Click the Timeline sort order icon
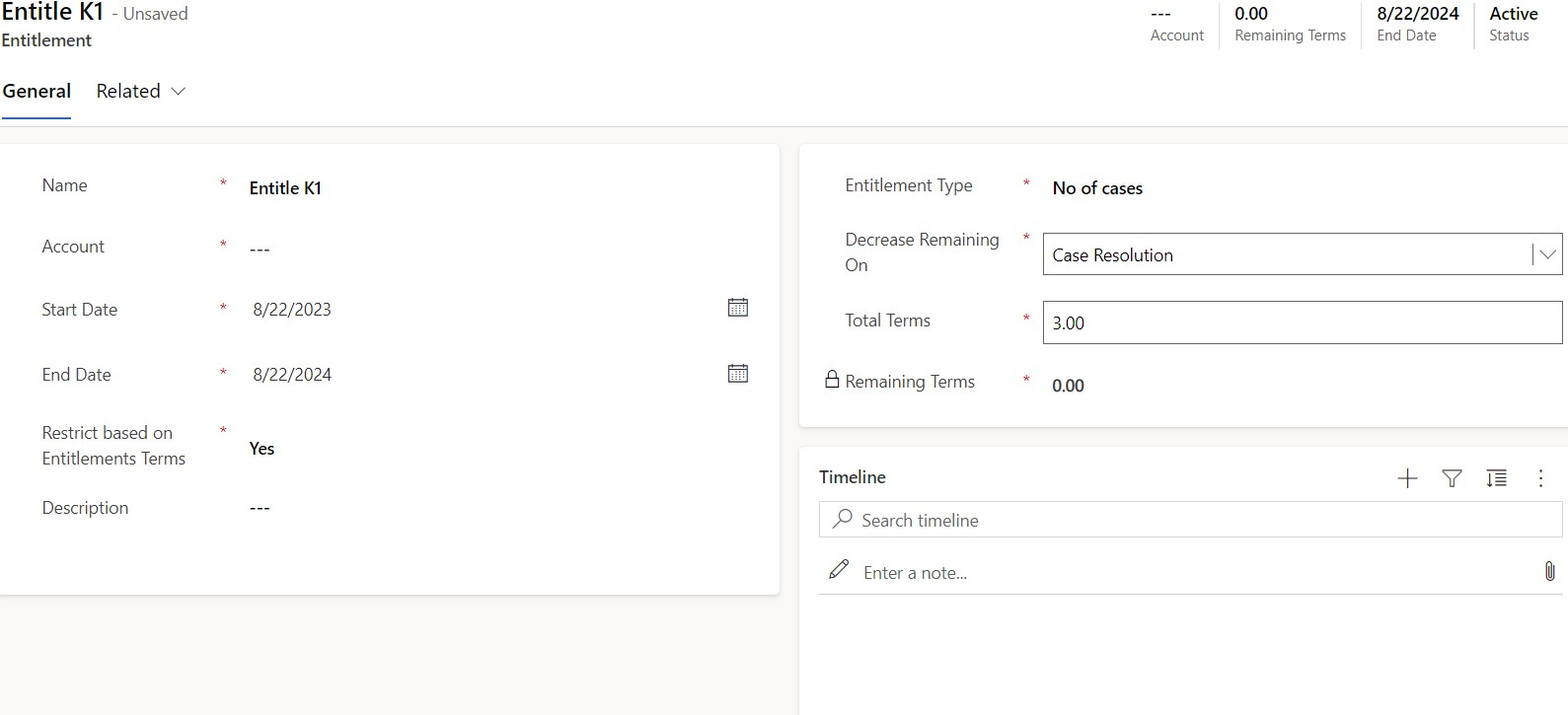This screenshot has width=1568, height=715. 1496,478
